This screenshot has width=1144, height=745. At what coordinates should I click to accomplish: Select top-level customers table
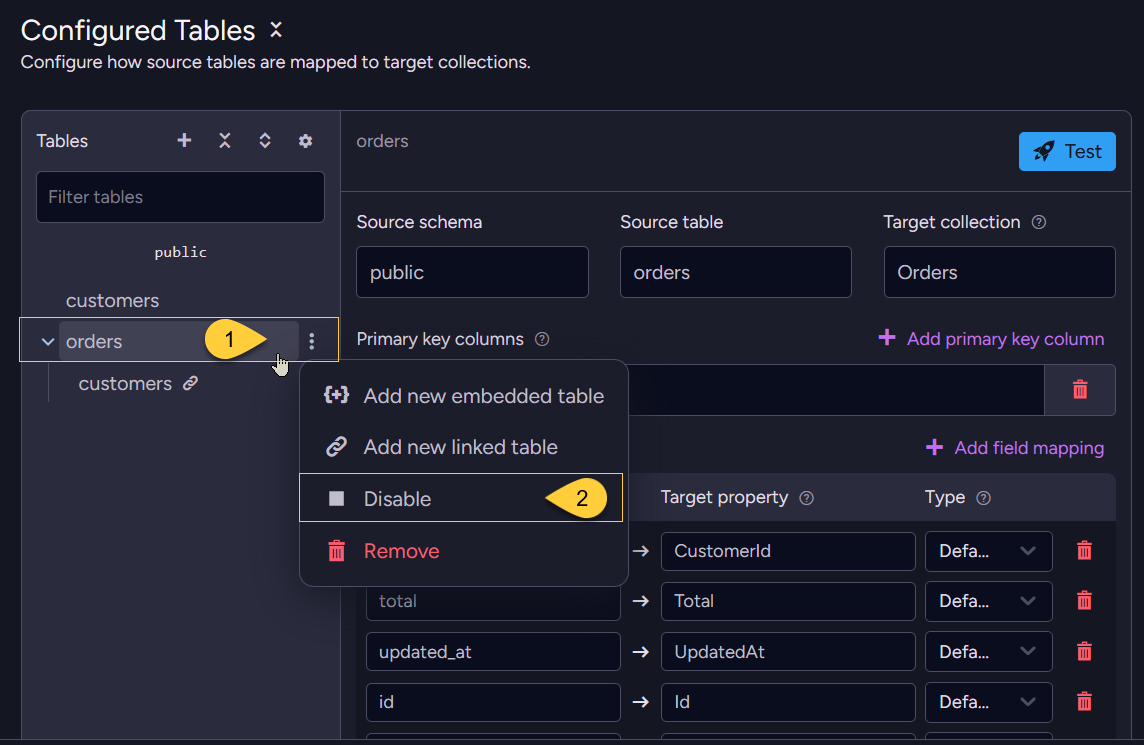(112, 301)
